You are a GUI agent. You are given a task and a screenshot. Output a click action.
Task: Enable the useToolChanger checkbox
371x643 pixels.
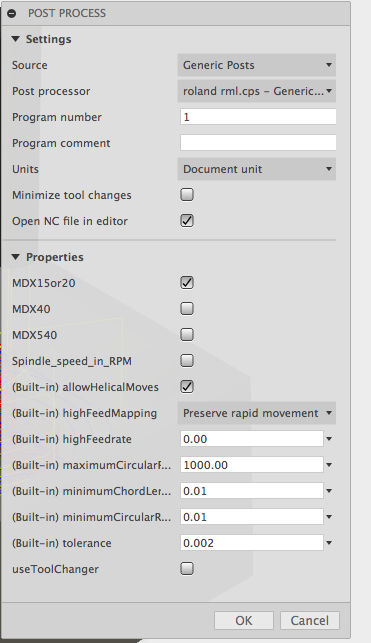click(x=187, y=569)
